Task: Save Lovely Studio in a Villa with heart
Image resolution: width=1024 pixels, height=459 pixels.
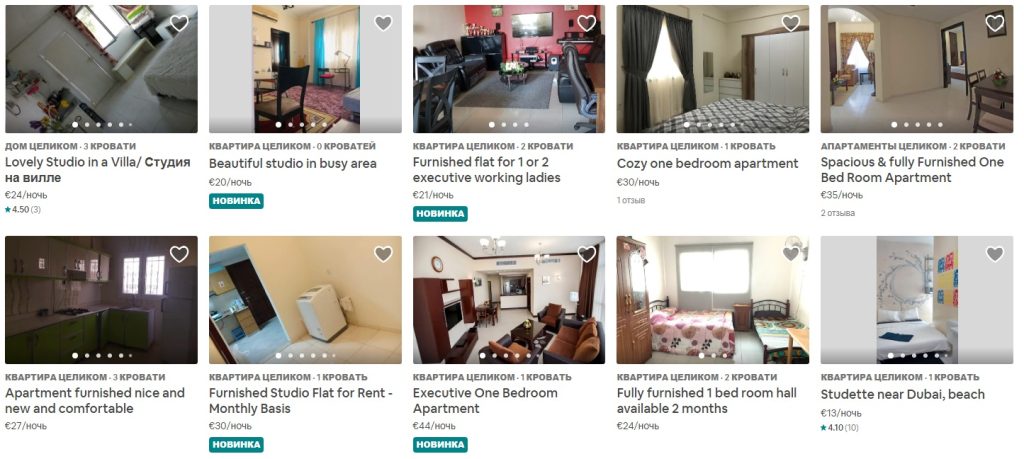Action: (179, 24)
